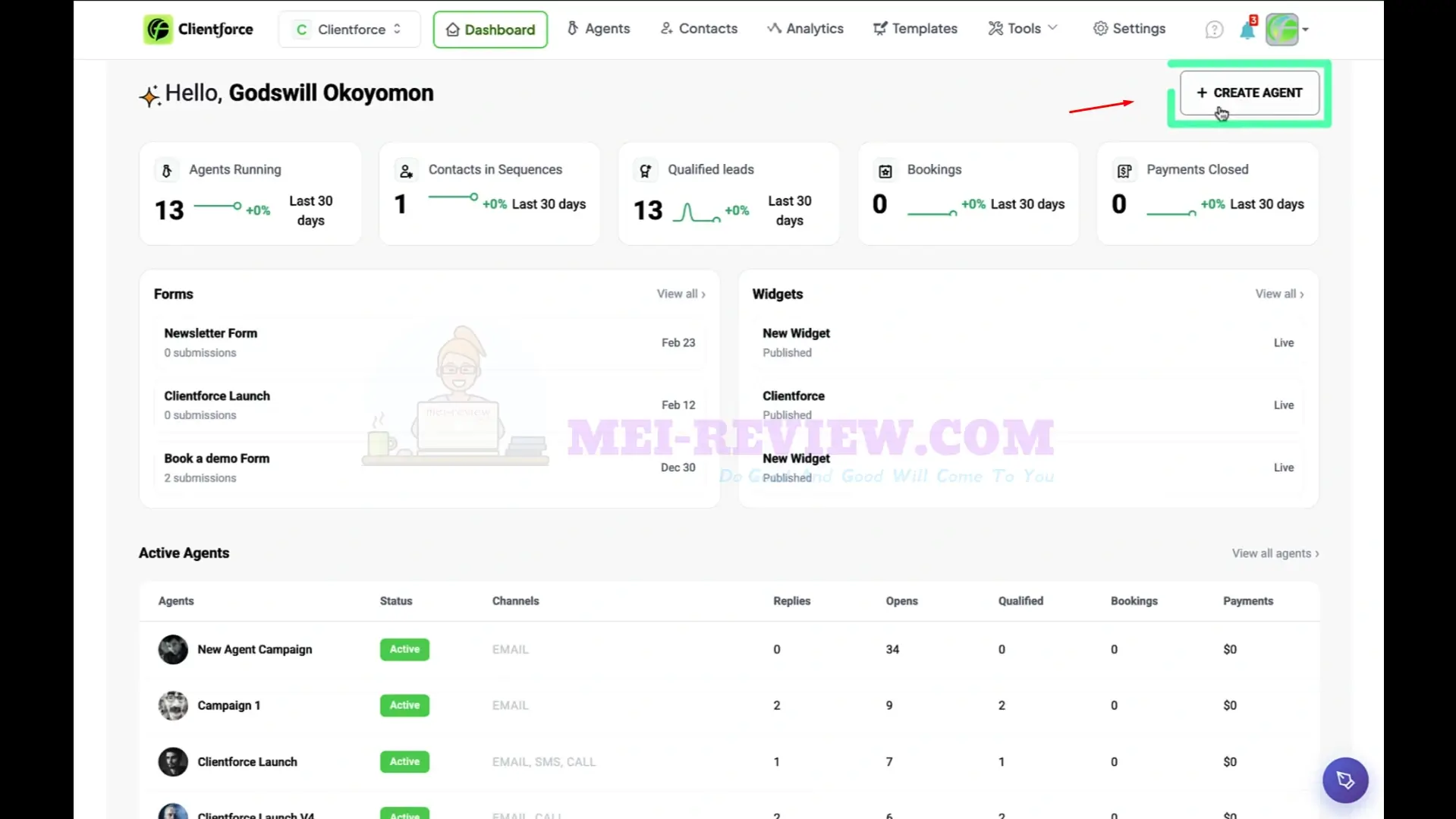Open the Agents nav item
Viewport: 1456px width, 819px height.
(599, 29)
